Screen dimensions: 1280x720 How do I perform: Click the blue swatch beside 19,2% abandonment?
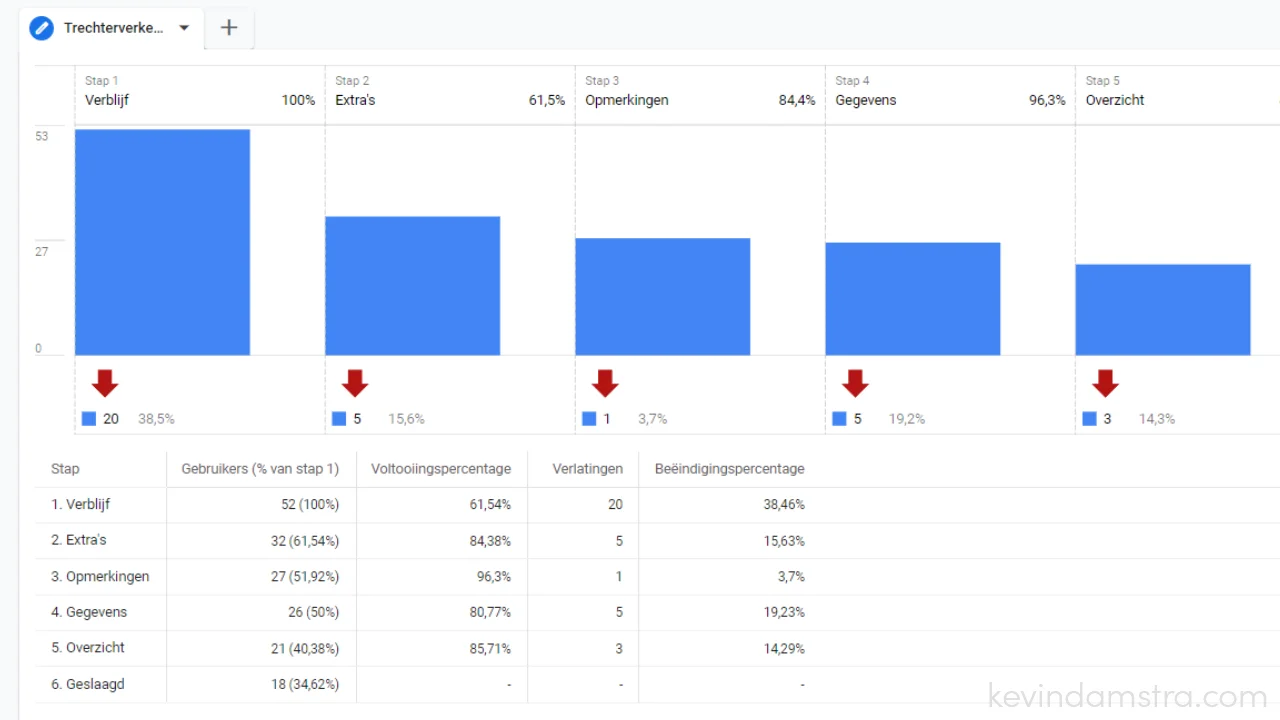click(x=839, y=419)
